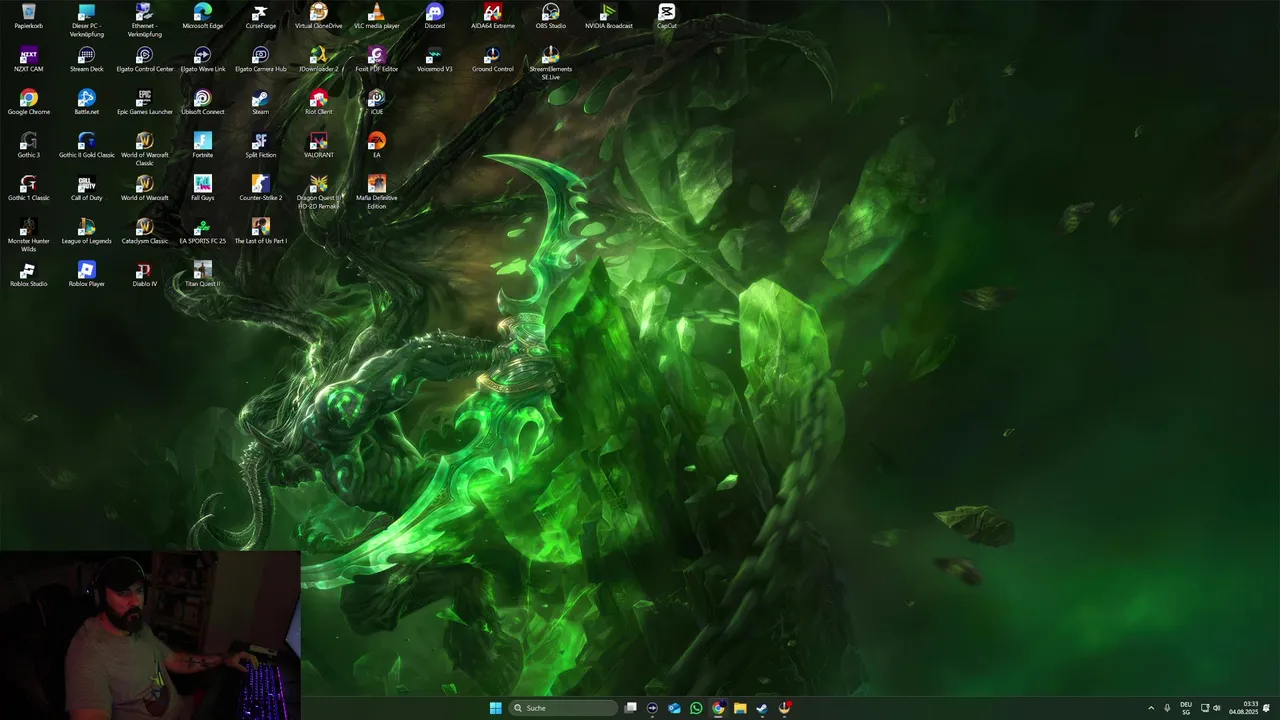
Task: Open the CapCut desktop icon
Action: 667,16
